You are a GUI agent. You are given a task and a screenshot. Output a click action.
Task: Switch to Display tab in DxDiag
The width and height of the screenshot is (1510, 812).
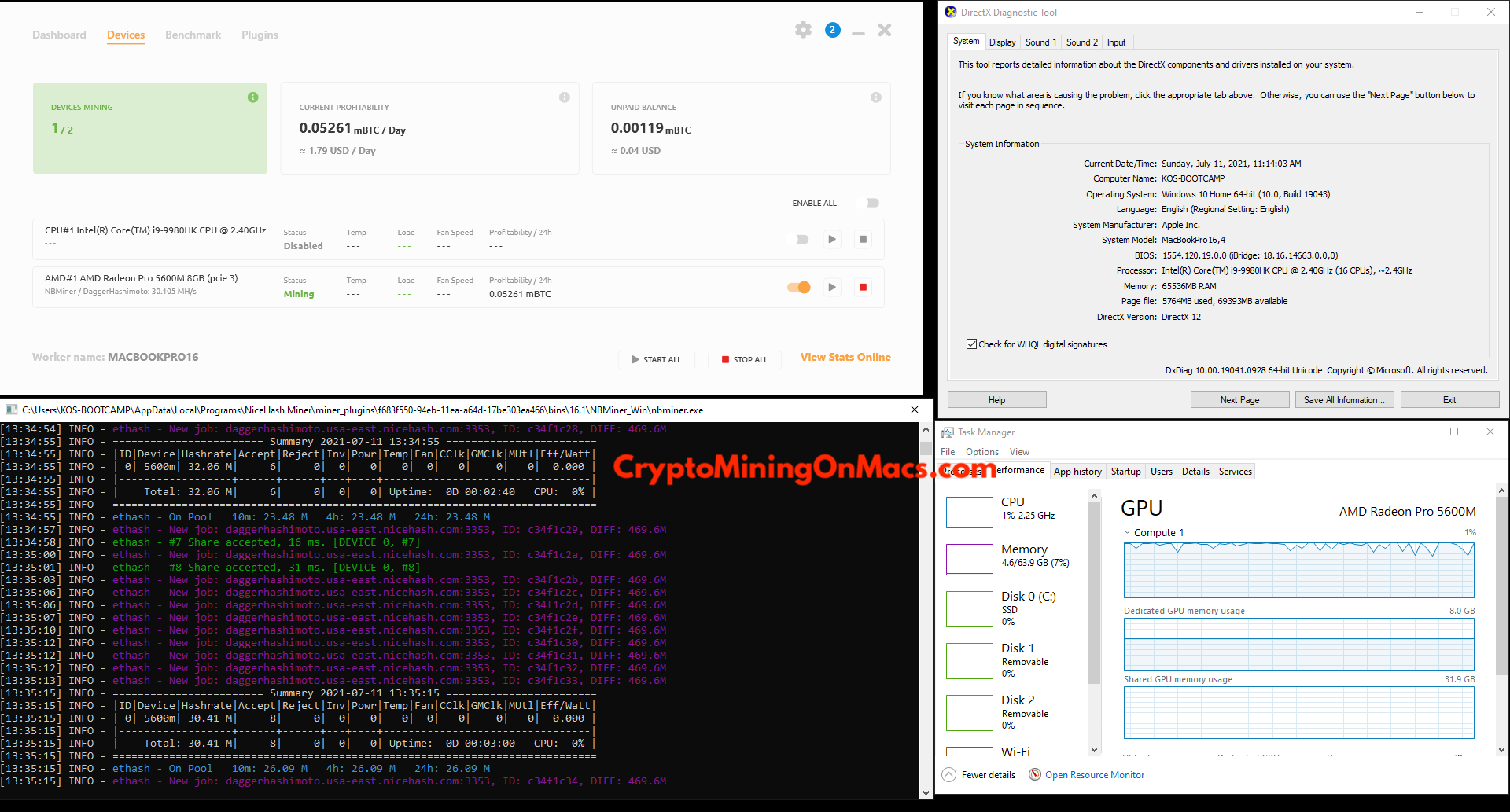[x=1002, y=42]
